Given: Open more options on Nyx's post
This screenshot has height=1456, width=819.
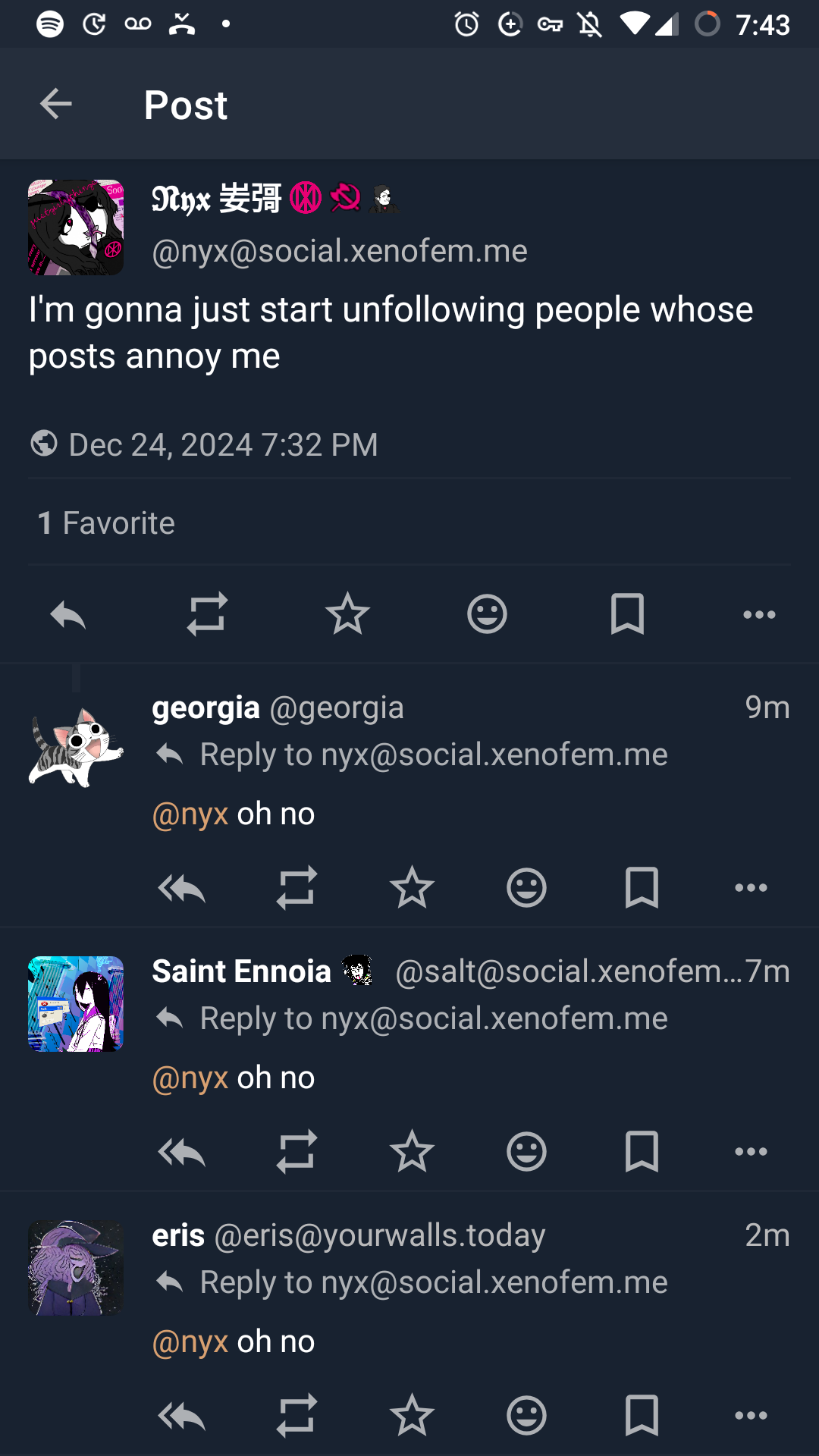Looking at the screenshot, I should [x=759, y=614].
